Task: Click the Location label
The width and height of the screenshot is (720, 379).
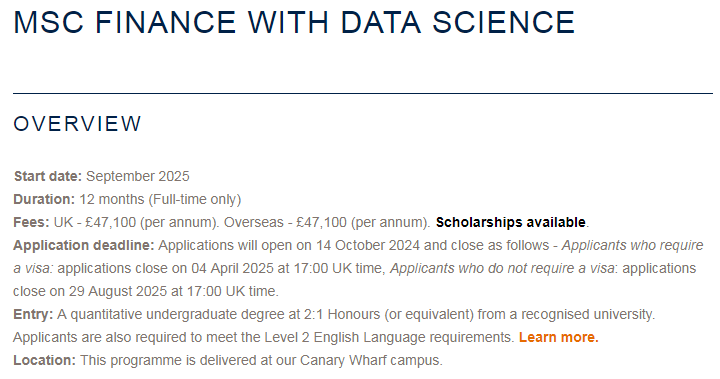Action: pos(45,360)
